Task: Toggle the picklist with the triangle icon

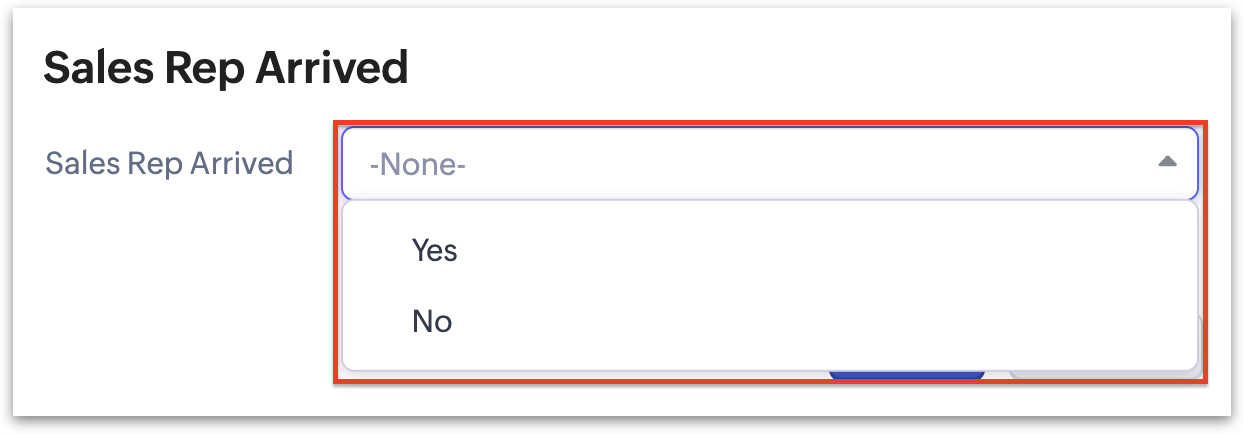Action: point(1166,162)
